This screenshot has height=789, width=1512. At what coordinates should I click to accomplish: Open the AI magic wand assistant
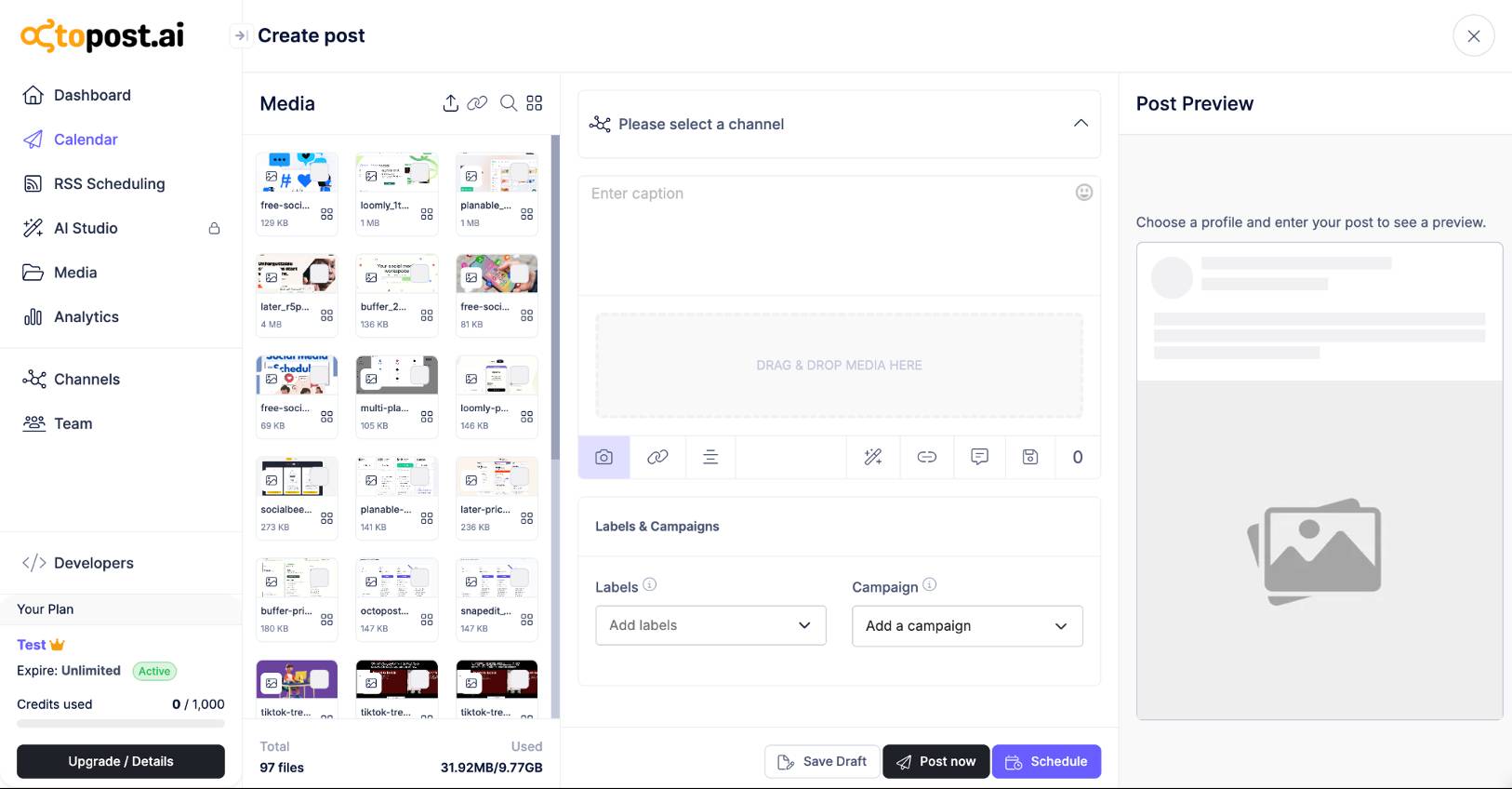(x=873, y=457)
